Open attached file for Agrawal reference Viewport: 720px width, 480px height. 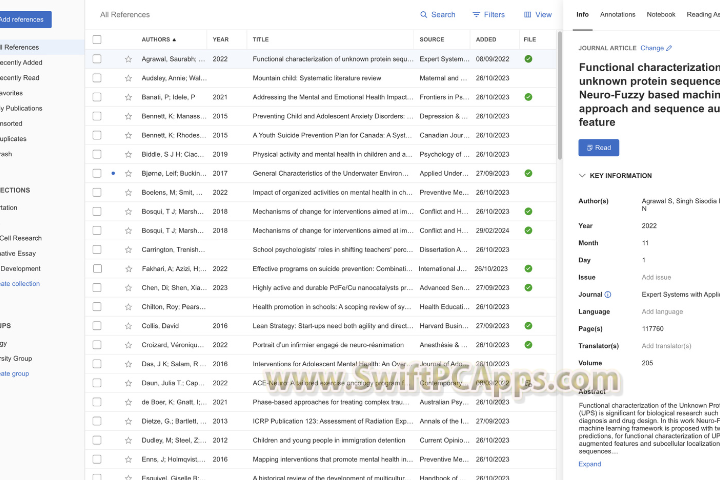pyautogui.click(x=529, y=59)
